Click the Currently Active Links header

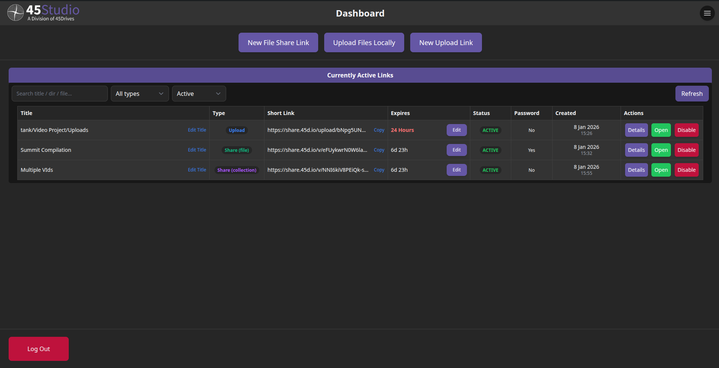360,75
